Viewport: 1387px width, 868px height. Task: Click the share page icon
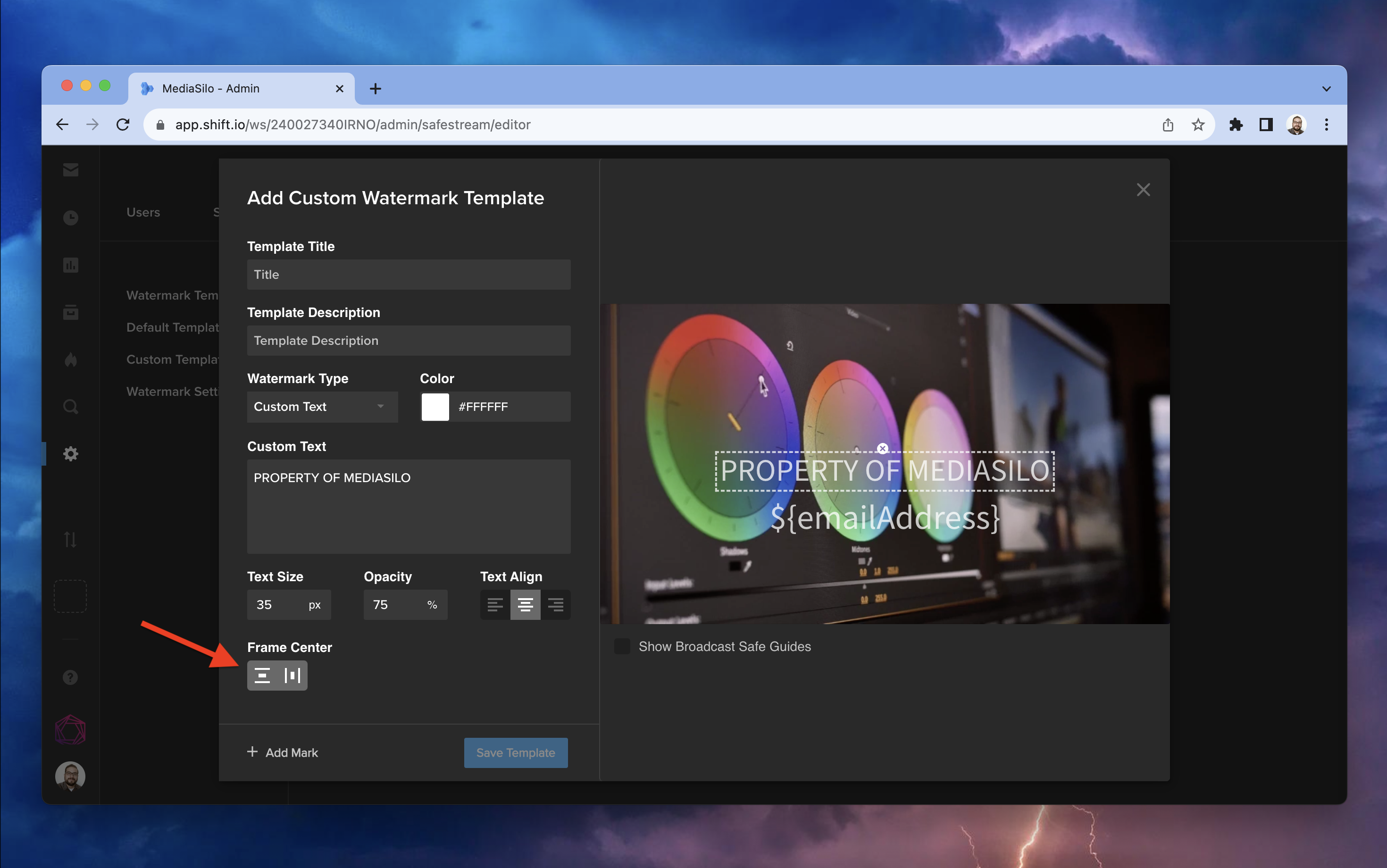coord(1168,125)
